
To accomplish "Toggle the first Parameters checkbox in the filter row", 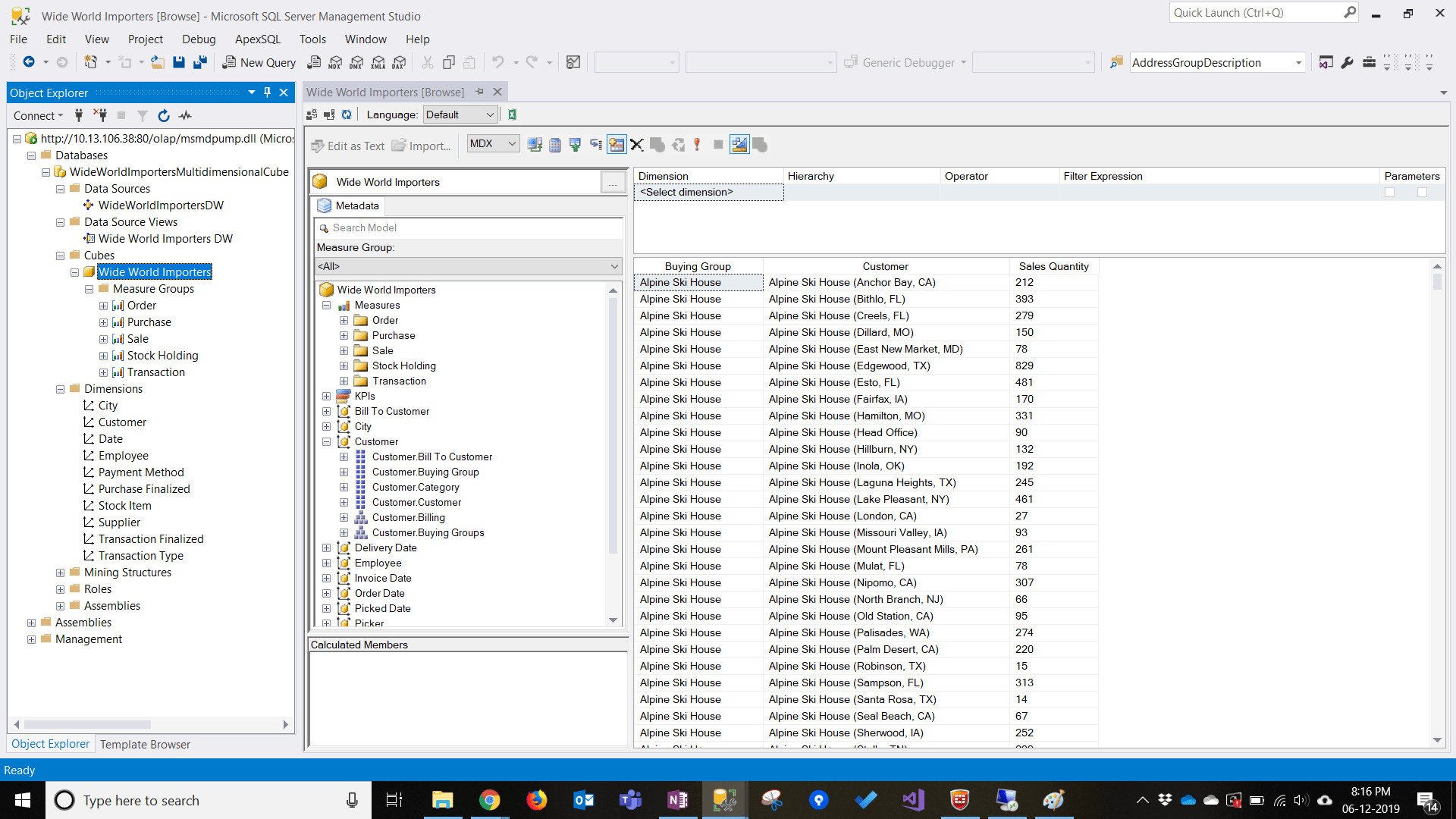I will [x=1389, y=193].
